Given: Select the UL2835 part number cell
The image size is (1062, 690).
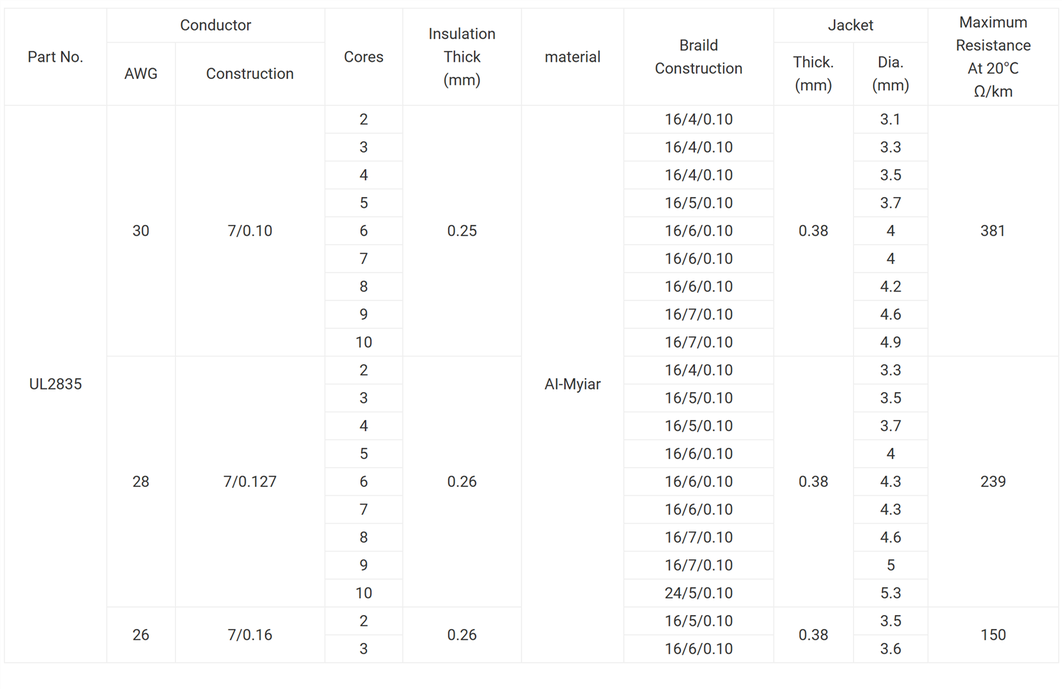Looking at the screenshot, I should (55, 383).
